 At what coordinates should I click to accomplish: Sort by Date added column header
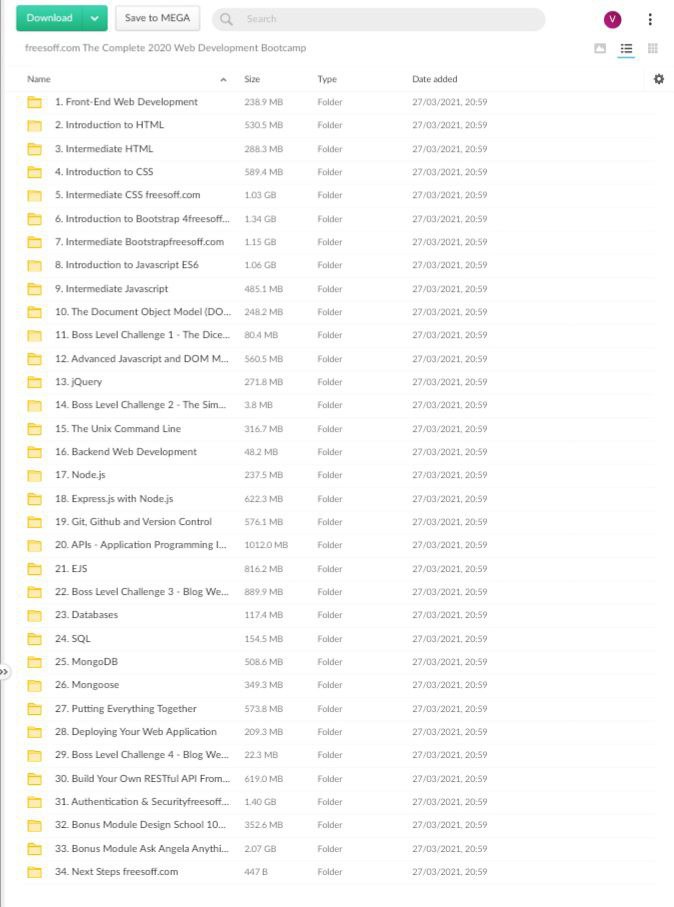click(x=434, y=79)
